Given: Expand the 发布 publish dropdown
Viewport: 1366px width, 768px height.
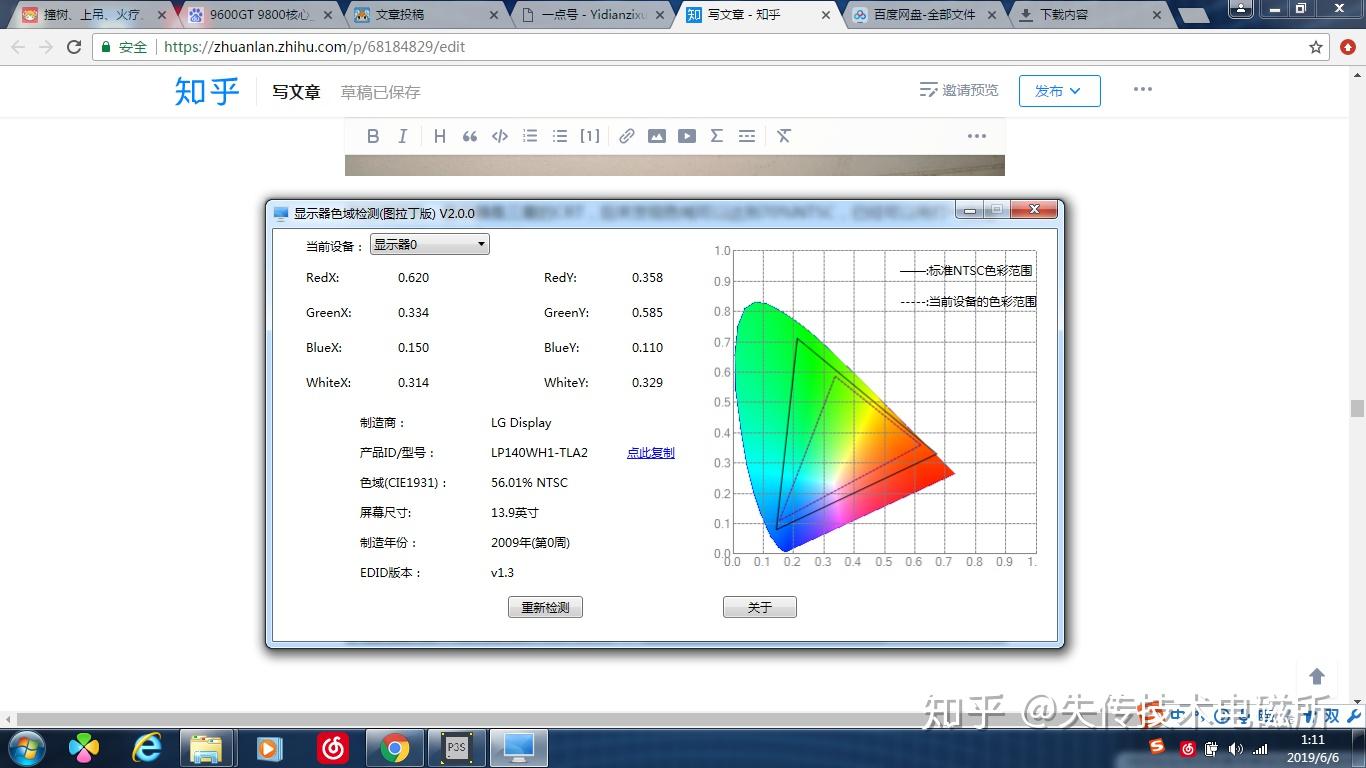Looking at the screenshot, I should 1059,91.
